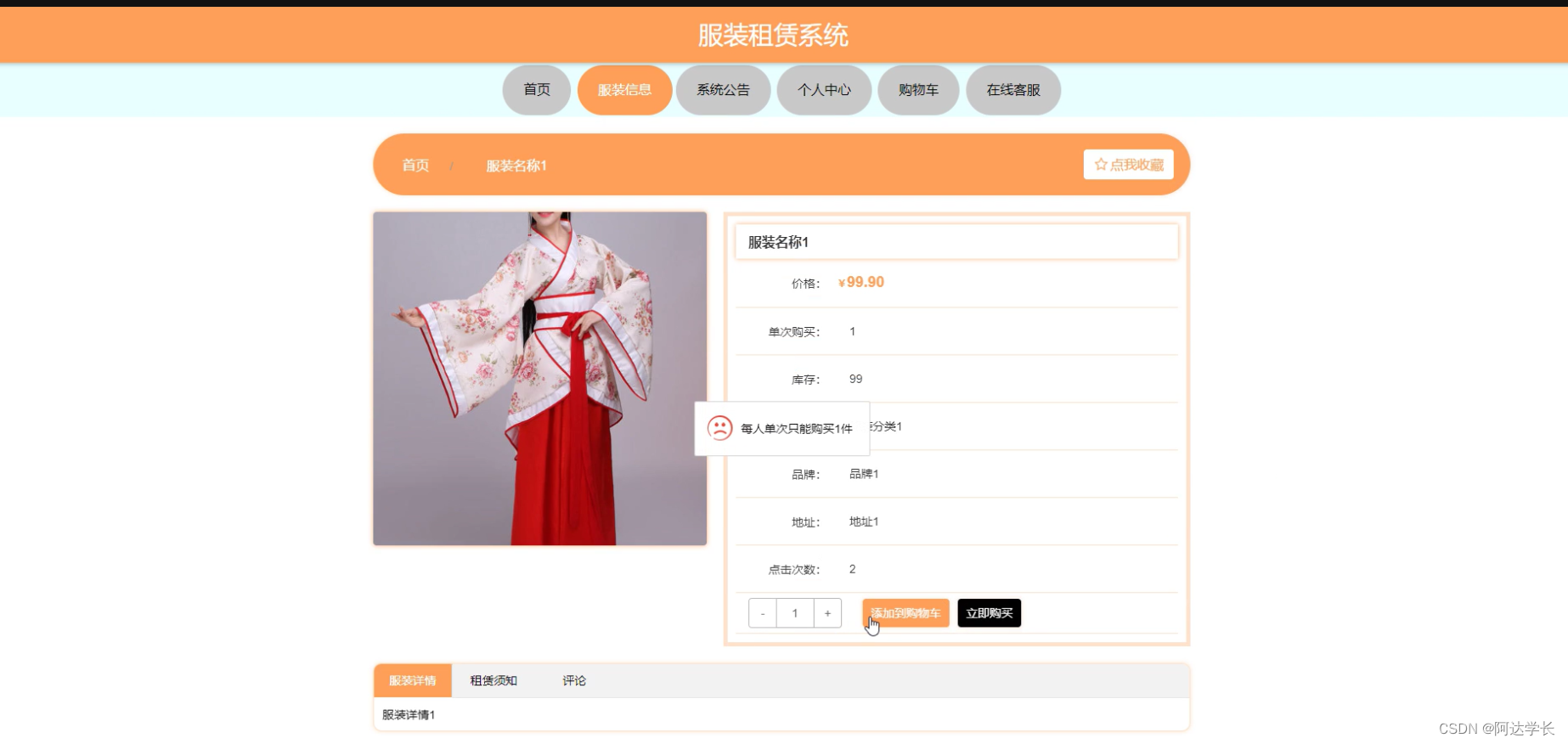This screenshot has height=744, width=1568.
Task: Open the 系统公告 navigation tab
Action: (723, 90)
